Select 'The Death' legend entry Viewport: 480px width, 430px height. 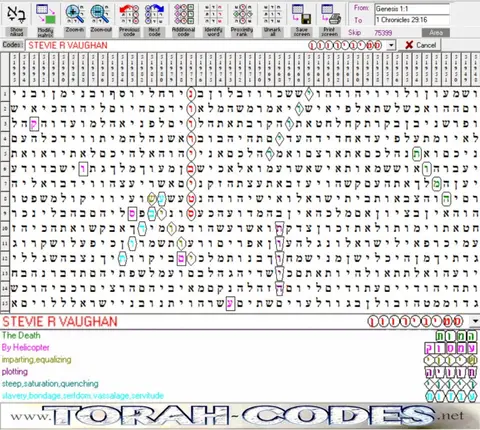click(21, 335)
